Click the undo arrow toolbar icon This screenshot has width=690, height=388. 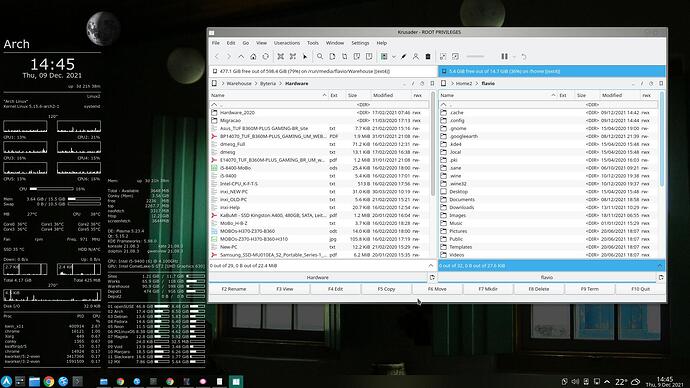coord(524,57)
